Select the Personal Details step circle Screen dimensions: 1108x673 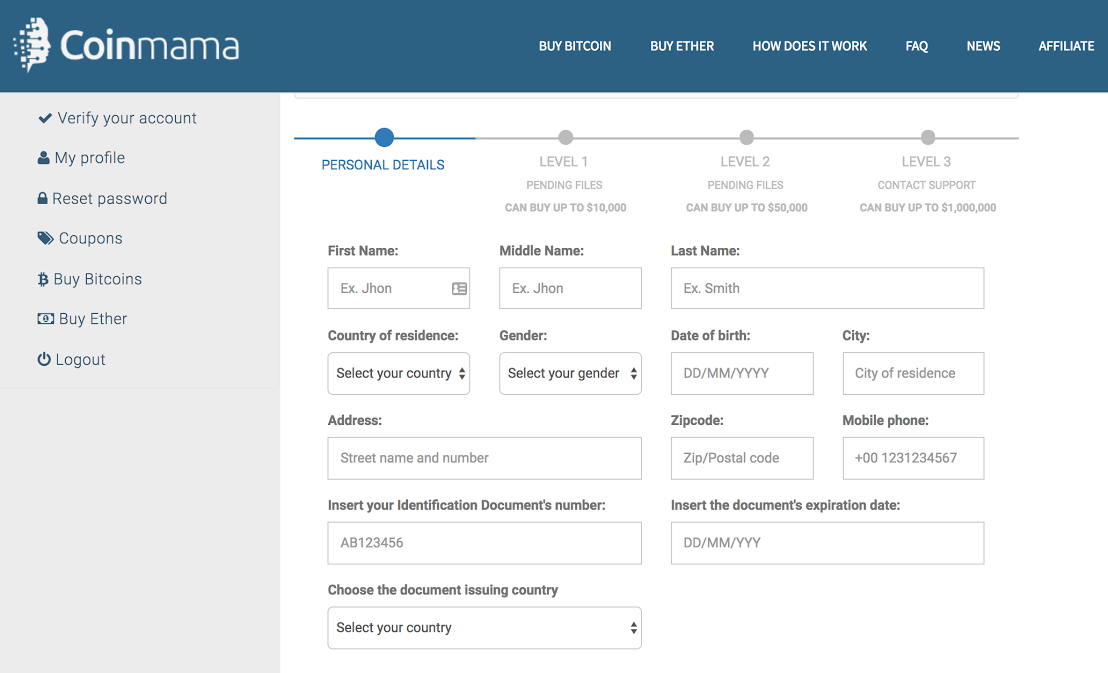(x=384, y=138)
